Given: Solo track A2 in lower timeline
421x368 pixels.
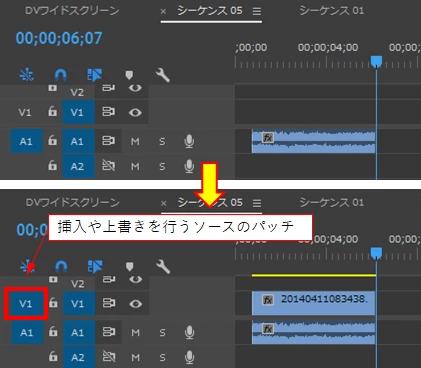Looking at the screenshot, I should (x=162, y=357).
